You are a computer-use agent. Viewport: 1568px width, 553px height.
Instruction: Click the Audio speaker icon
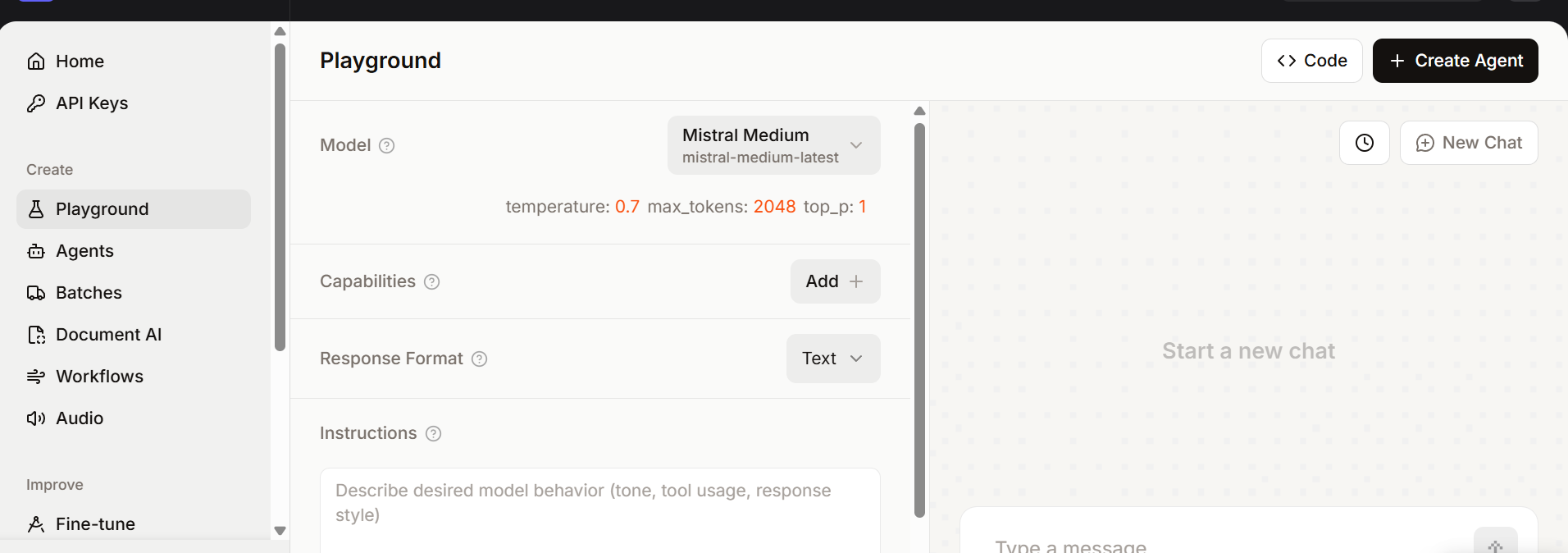pyautogui.click(x=36, y=418)
